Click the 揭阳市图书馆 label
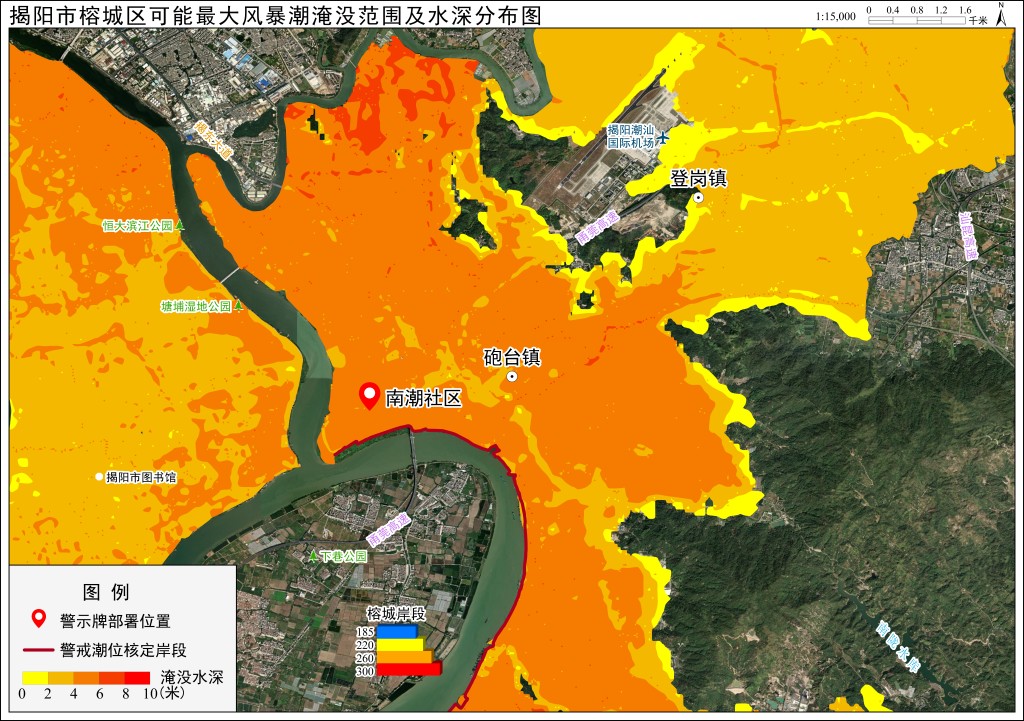This screenshot has height=721, width=1024. click(141, 477)
